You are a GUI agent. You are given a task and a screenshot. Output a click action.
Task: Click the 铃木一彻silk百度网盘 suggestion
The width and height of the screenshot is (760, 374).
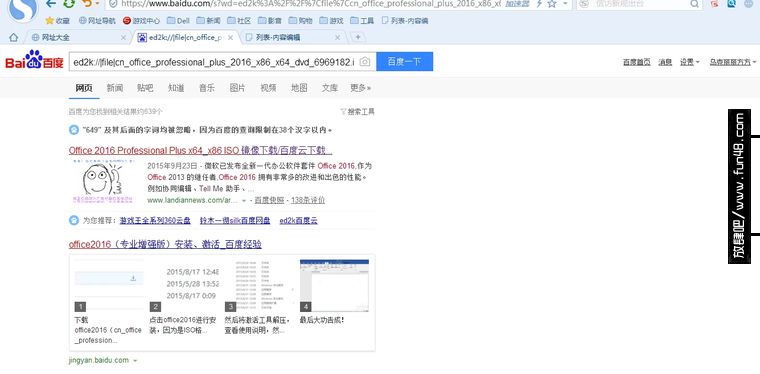click(235, 221)
